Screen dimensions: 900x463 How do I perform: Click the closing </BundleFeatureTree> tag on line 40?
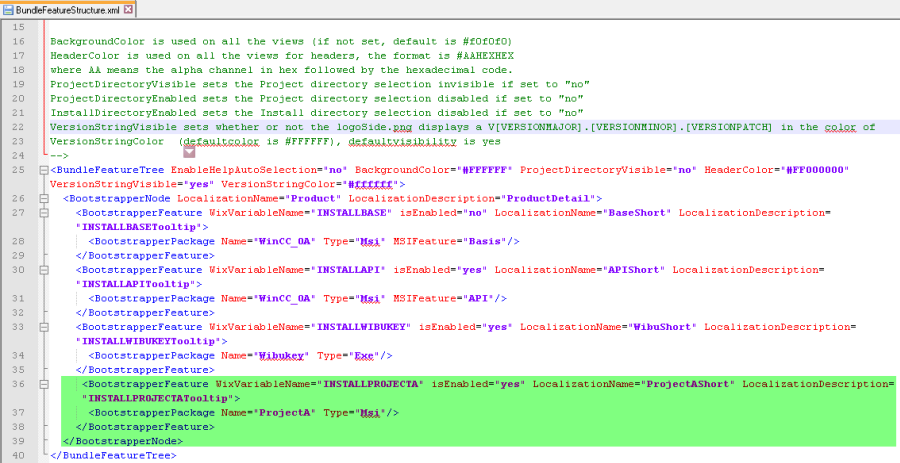[x=114, y=456]
